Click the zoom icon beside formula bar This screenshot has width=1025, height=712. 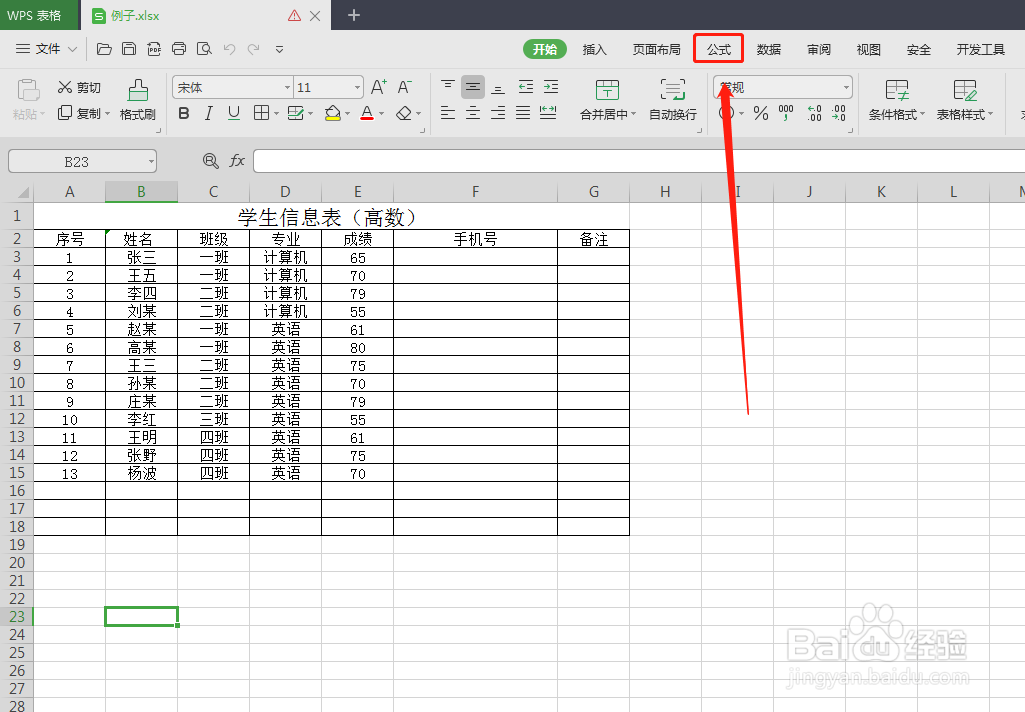click(210, 161)
